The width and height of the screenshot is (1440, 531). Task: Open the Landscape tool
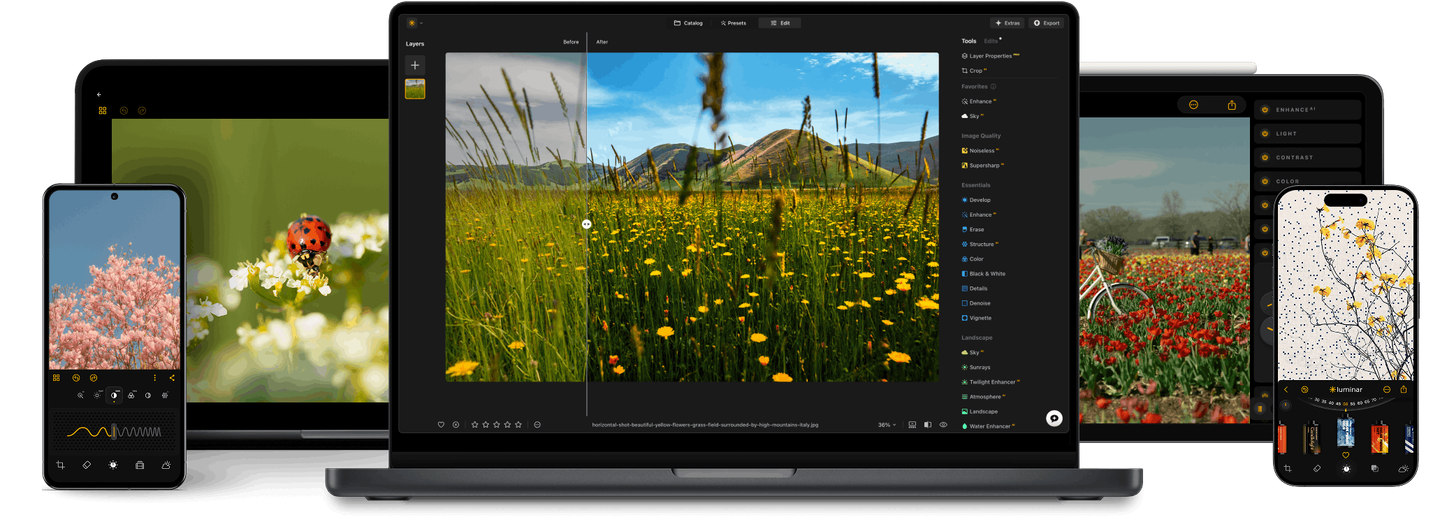pyautogui.click(x=980, y=411)
